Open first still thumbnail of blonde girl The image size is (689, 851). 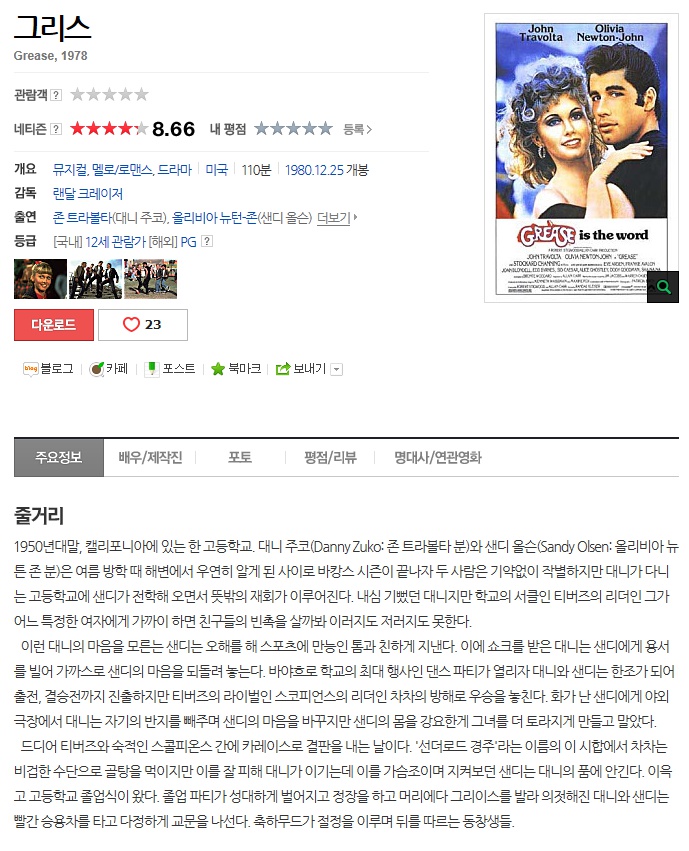click(x=41, y=279)
